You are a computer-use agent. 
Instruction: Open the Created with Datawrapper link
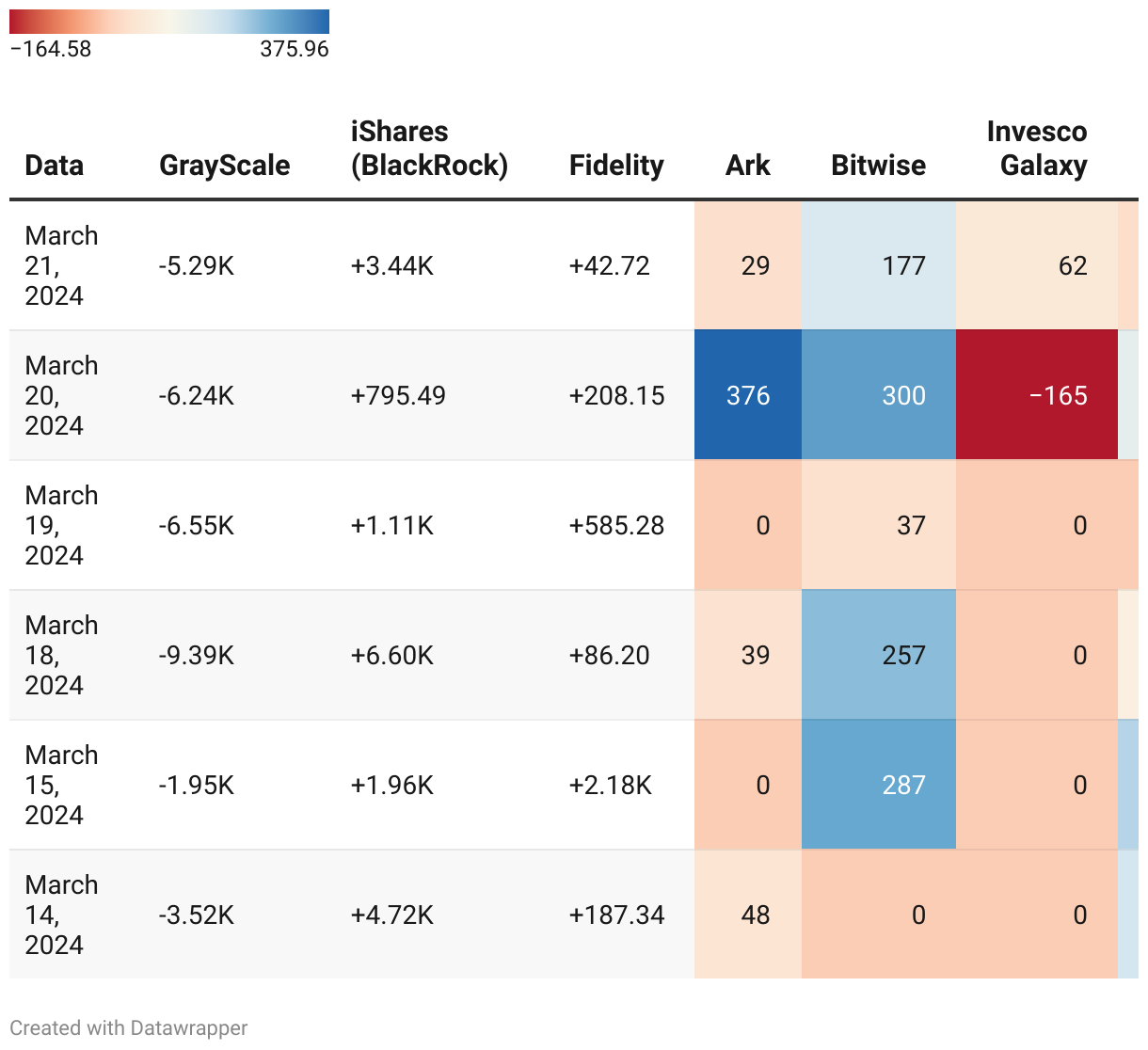[x=129, y=1028]
